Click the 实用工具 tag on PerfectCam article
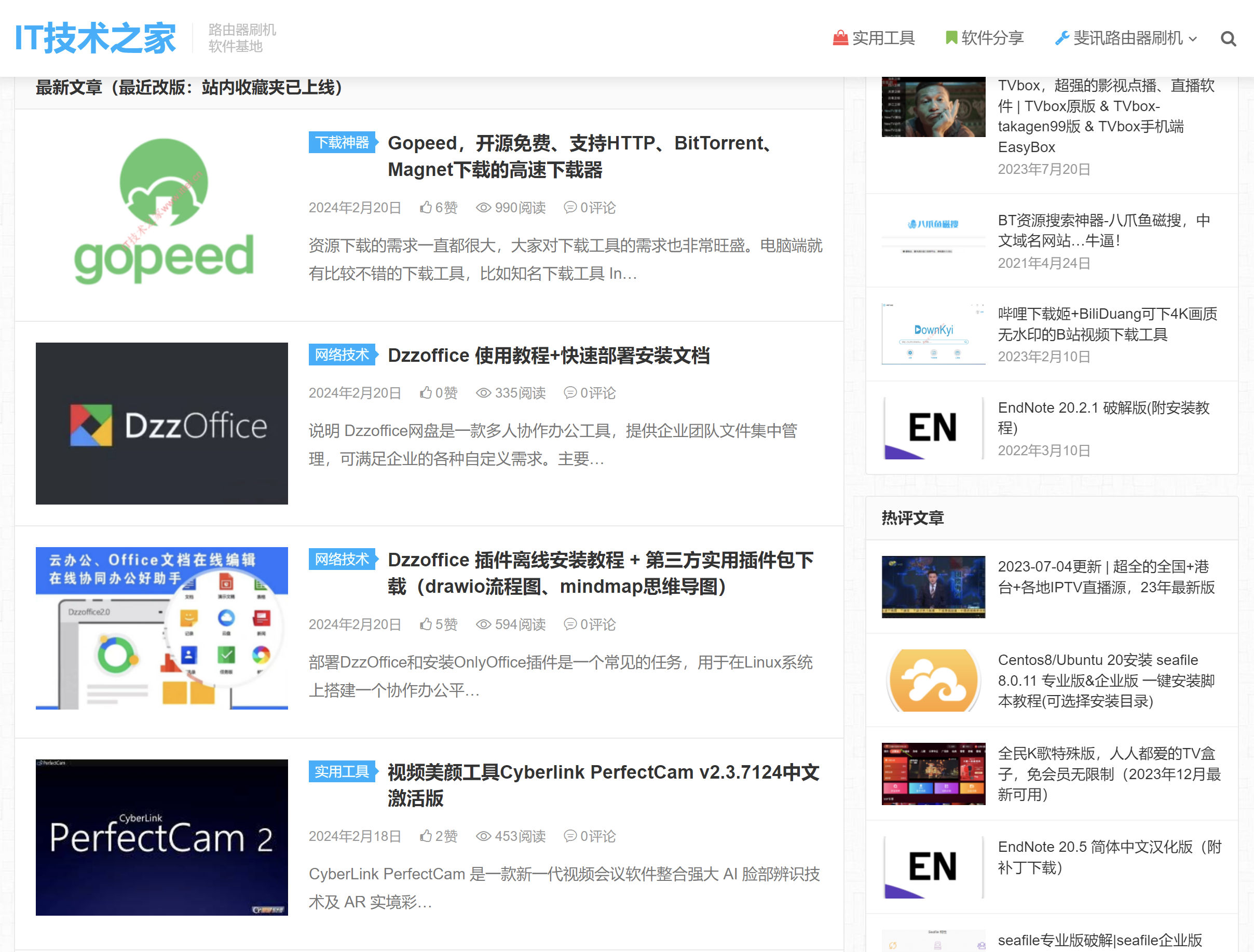This screenshot has height=952, width=1254. pyautogui.click(x=343, y=771)
